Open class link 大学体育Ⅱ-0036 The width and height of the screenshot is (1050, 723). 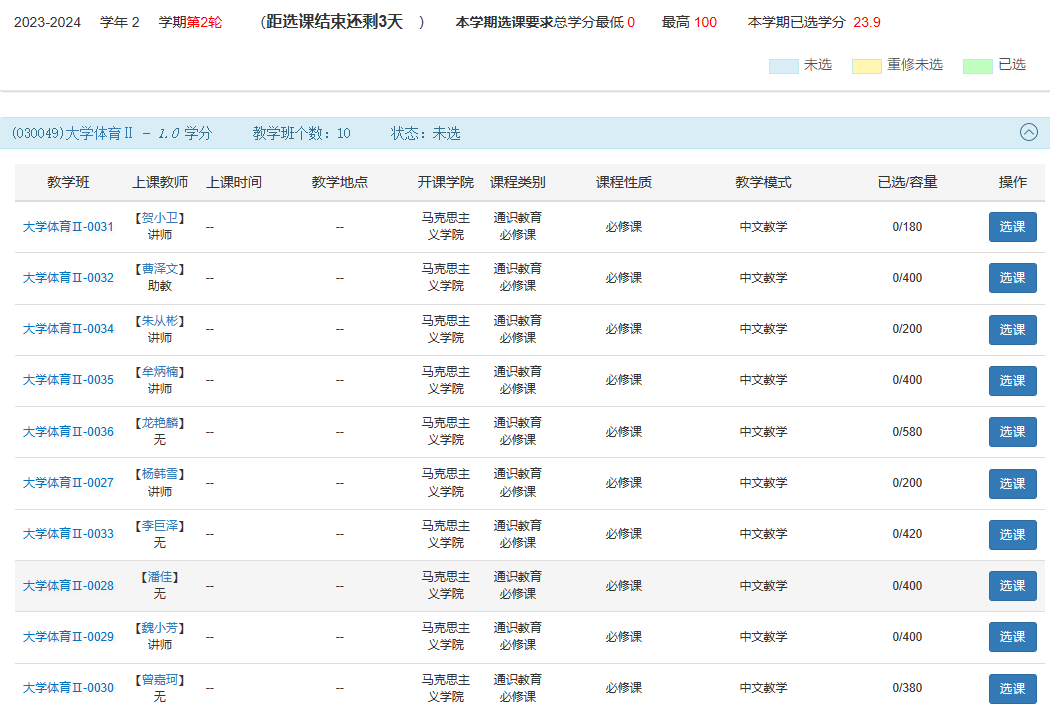click(68, 432)
